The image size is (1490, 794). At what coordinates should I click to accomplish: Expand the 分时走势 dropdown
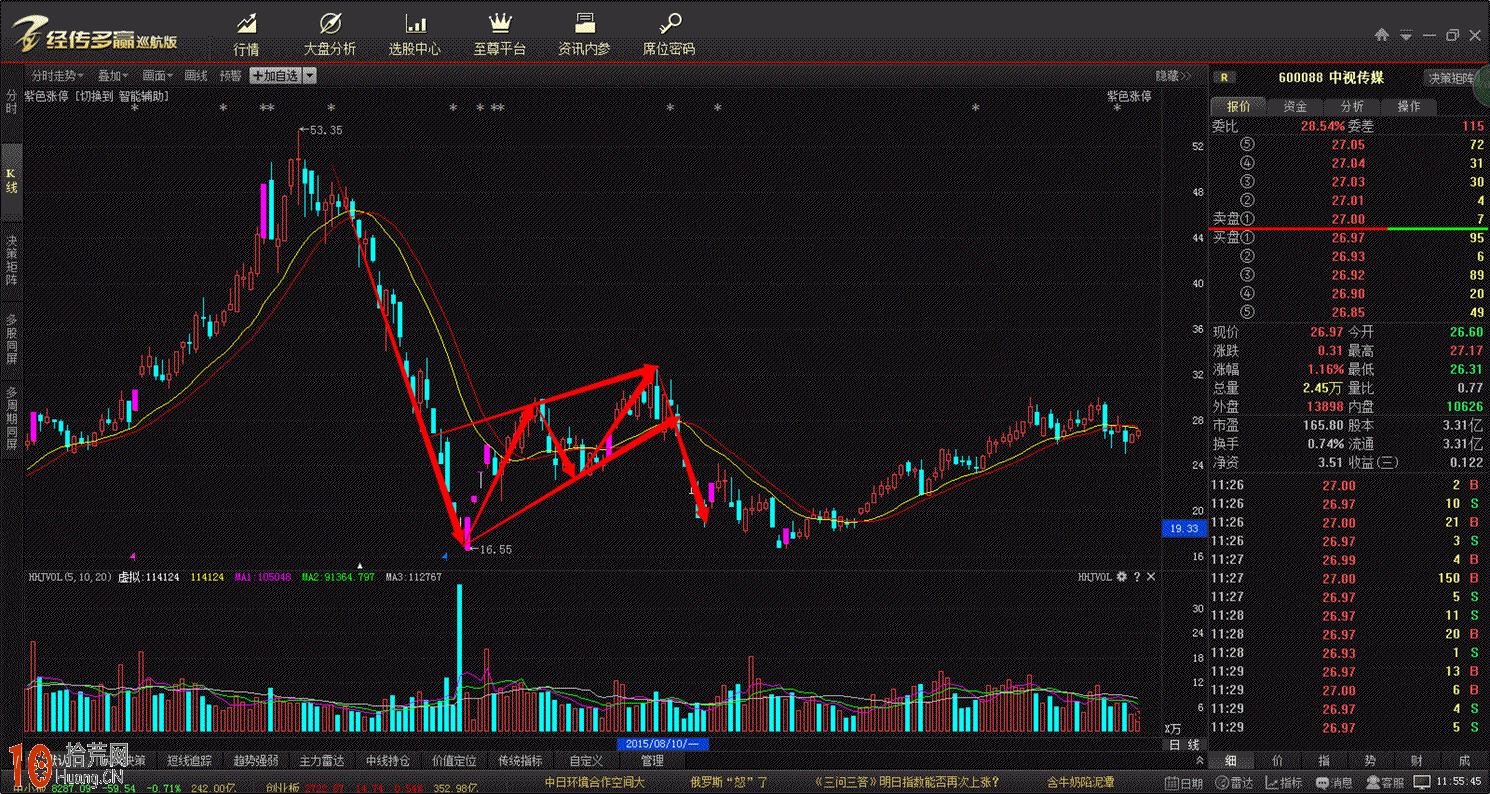(57, 76)
